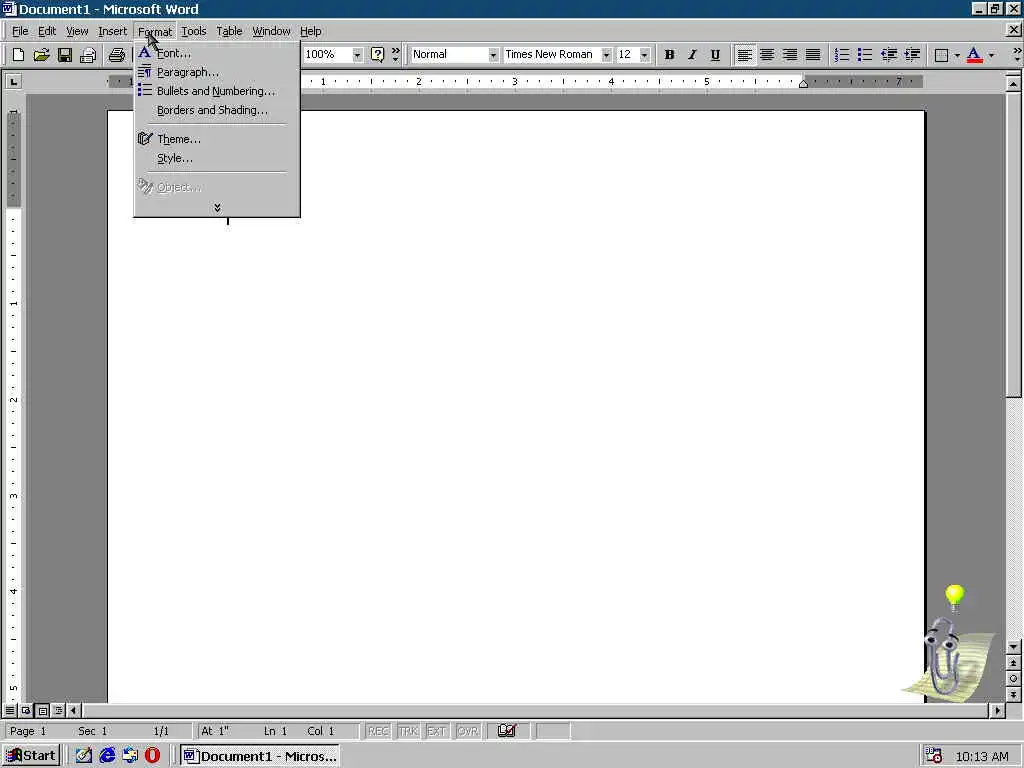1024x768 pixels.
Task: Open the font size 12 dropdown
Action: 645,55
